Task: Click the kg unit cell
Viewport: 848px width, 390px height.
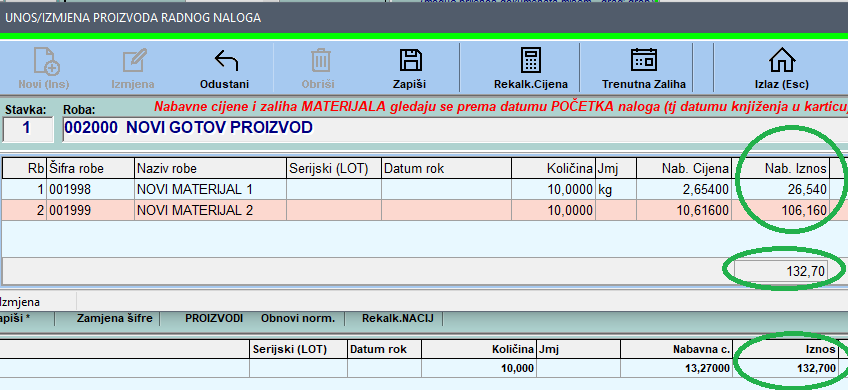Action: click(615, 189)
